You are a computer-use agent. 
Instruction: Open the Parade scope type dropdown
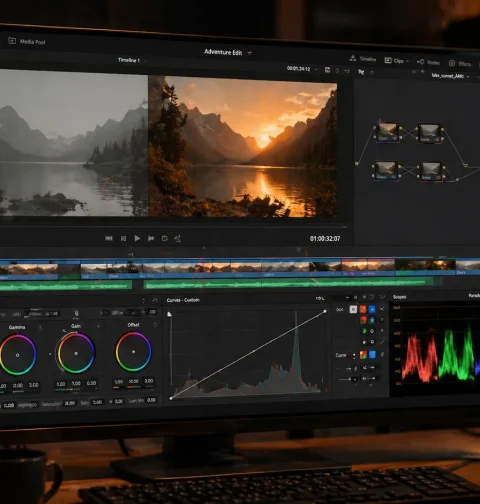[x=474, y=295]
